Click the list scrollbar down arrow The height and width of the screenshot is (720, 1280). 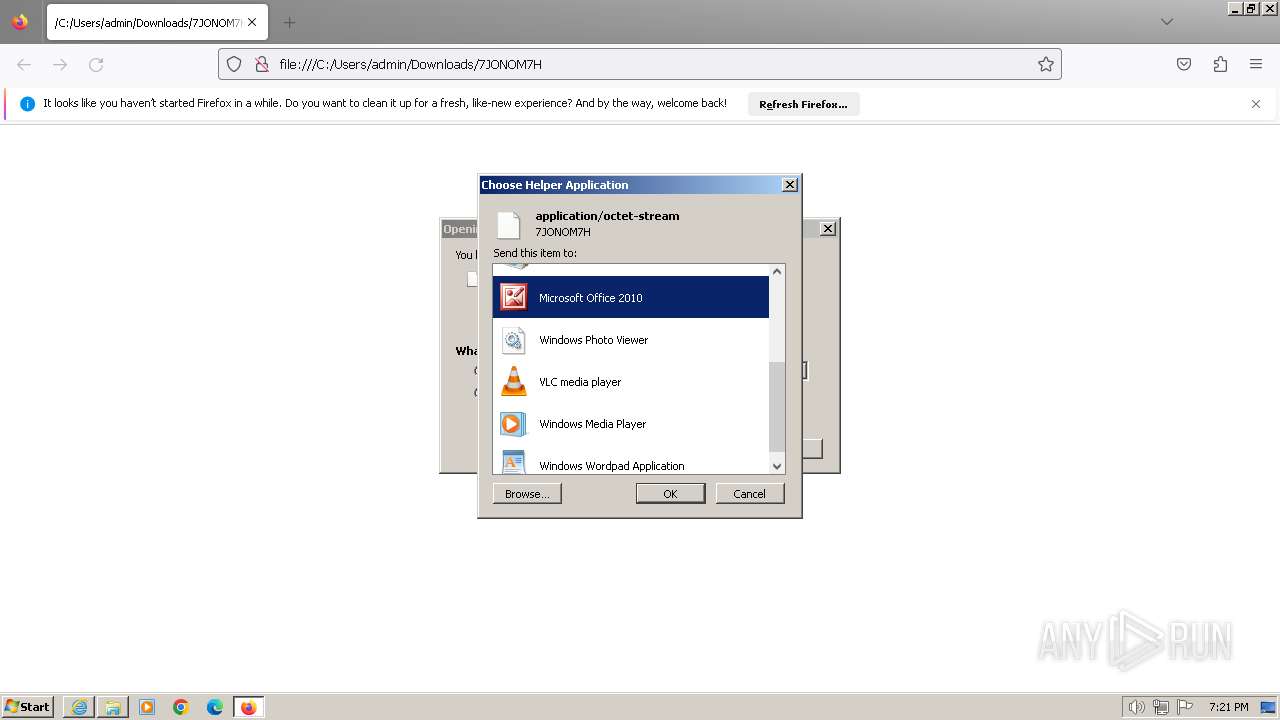tap(777, 466)
